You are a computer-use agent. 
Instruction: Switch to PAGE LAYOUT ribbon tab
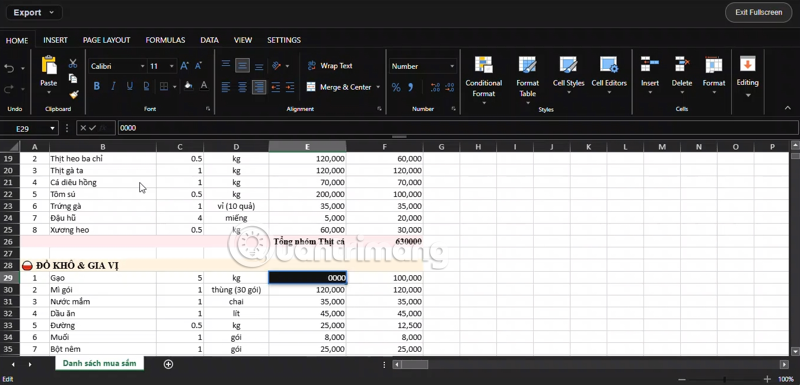pyautogui.click(x=107, y=40)
